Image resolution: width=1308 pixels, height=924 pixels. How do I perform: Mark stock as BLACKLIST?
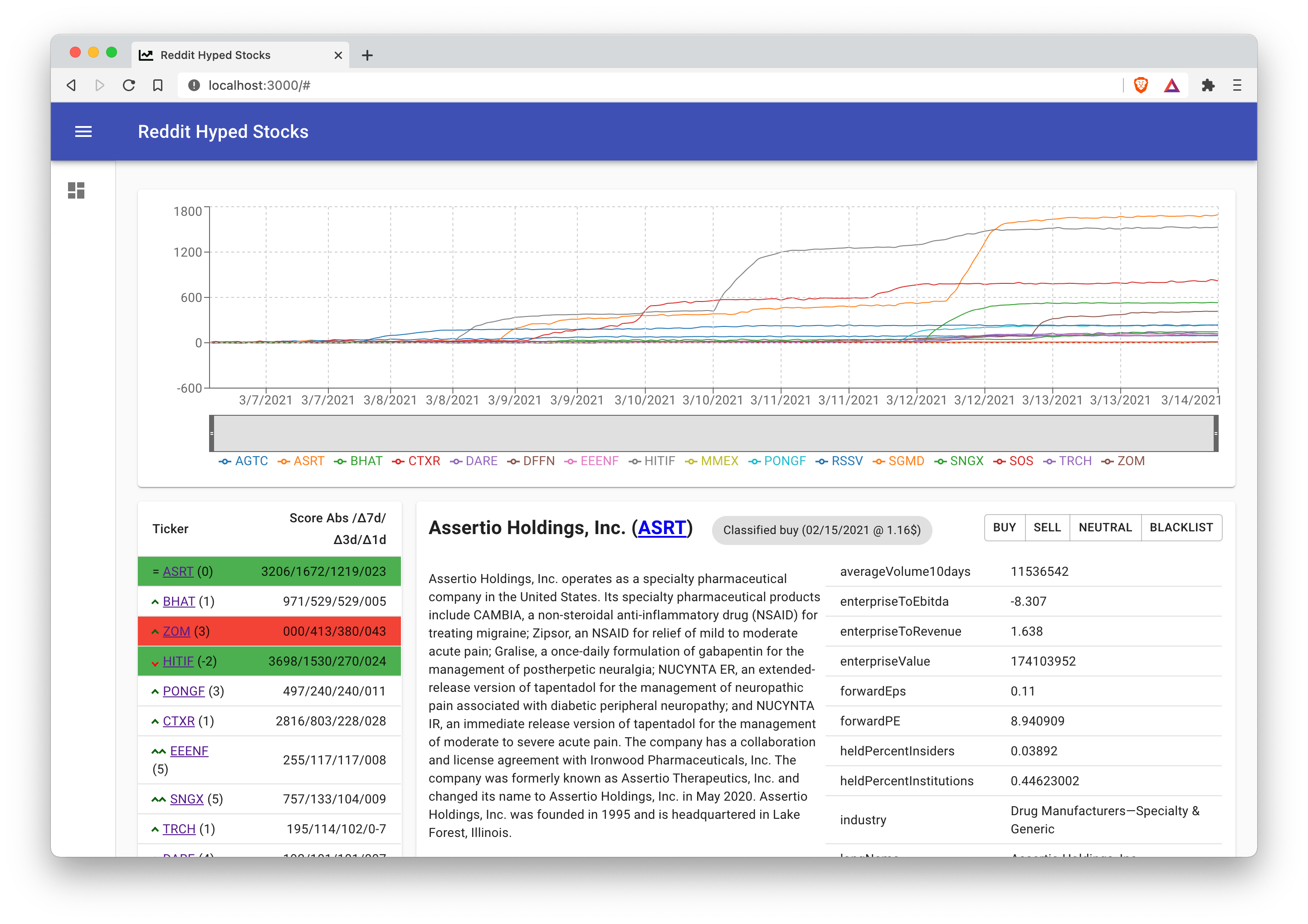point(1181,527)
